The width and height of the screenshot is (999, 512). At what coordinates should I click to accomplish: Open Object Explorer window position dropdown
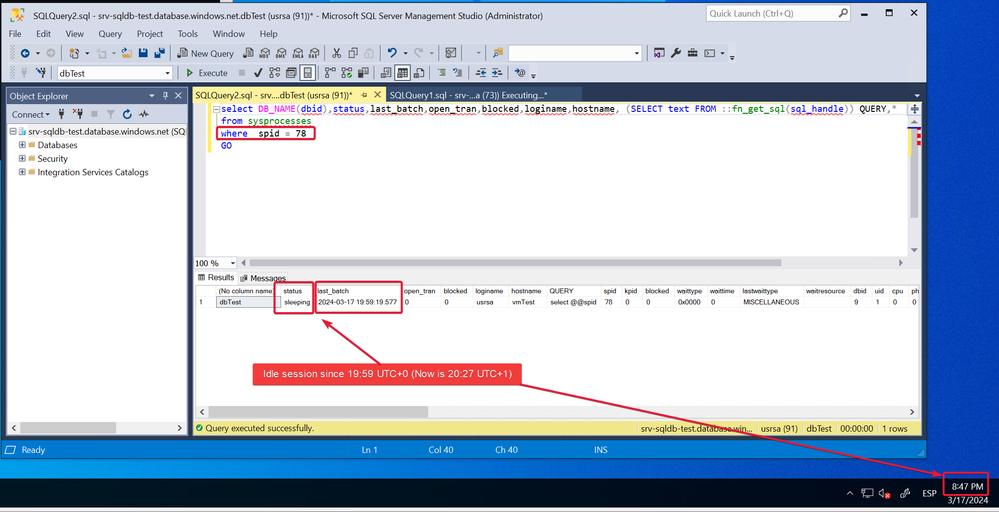click(152, 96)
